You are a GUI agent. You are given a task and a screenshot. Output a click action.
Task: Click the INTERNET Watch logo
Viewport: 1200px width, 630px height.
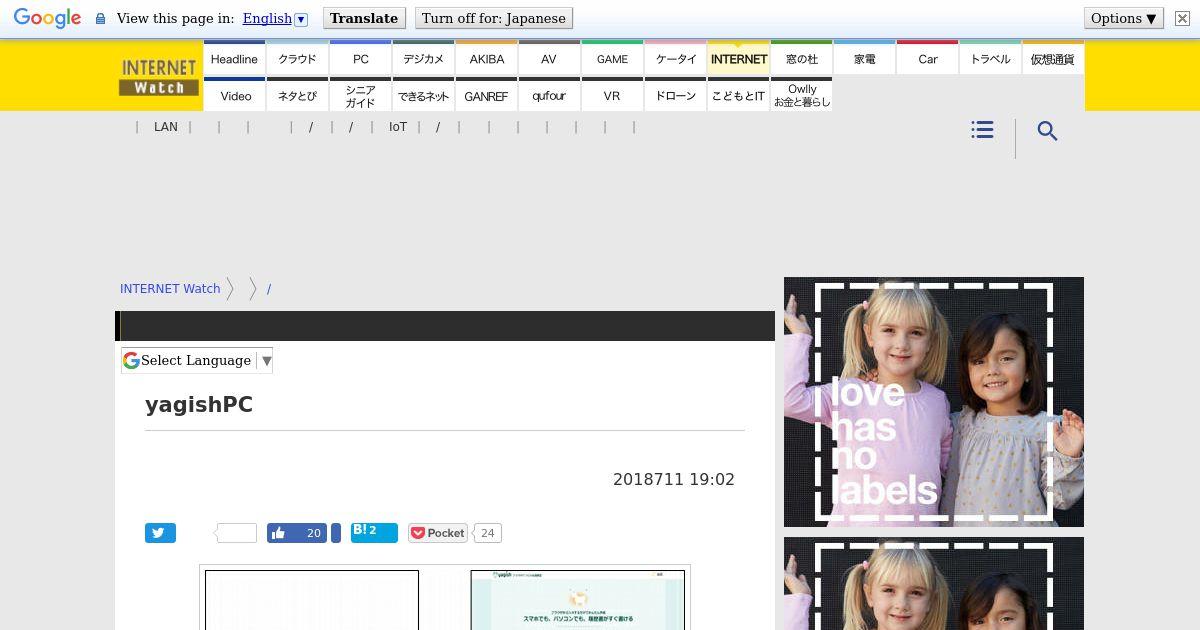pos(159,76)
